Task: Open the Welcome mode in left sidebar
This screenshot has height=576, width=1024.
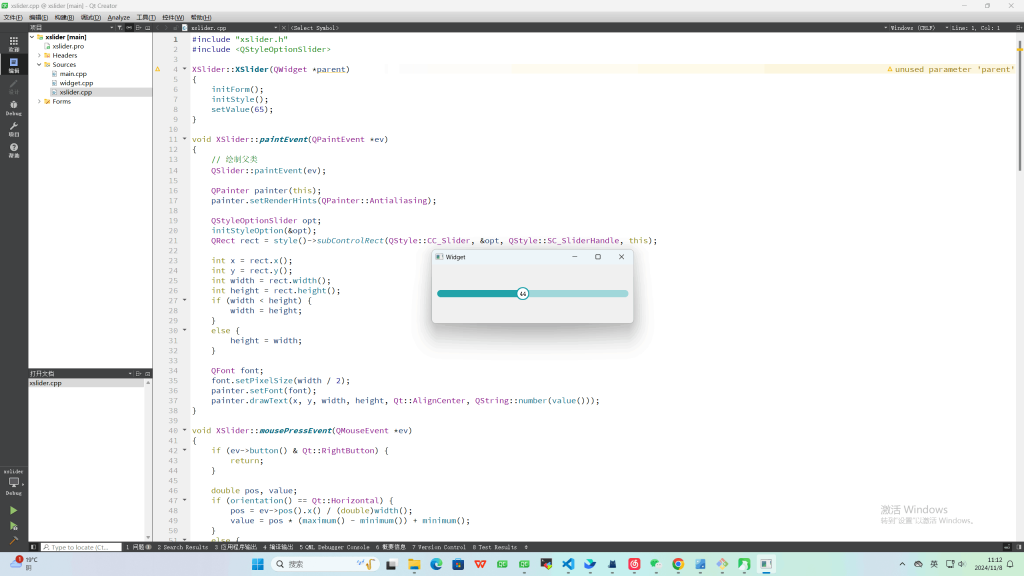Action: pos(14,43)
